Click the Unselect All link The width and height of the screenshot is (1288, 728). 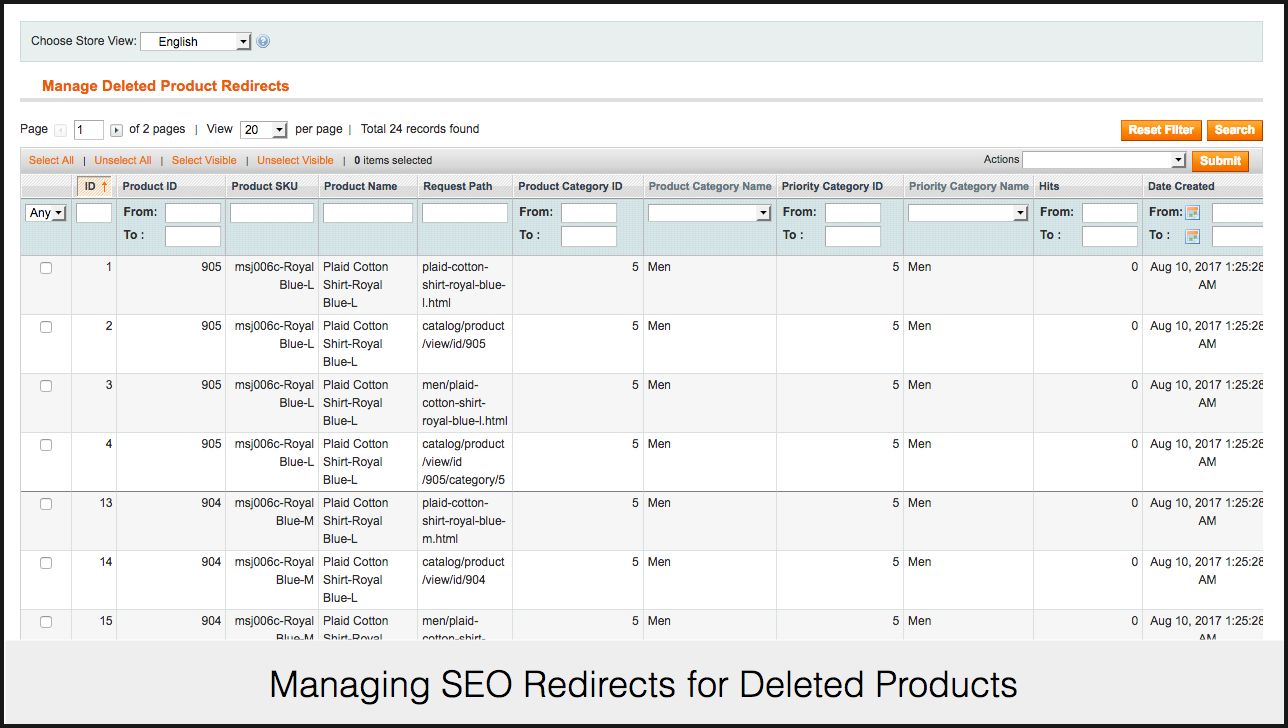point(123,160)
